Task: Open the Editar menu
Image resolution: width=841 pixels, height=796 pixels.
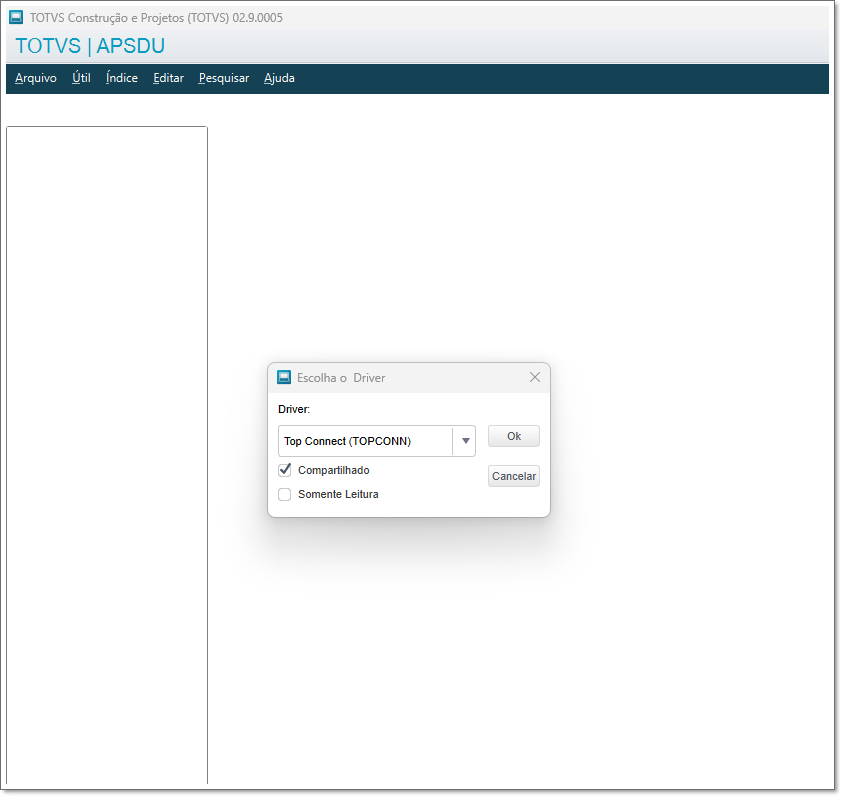Action: 168,78
